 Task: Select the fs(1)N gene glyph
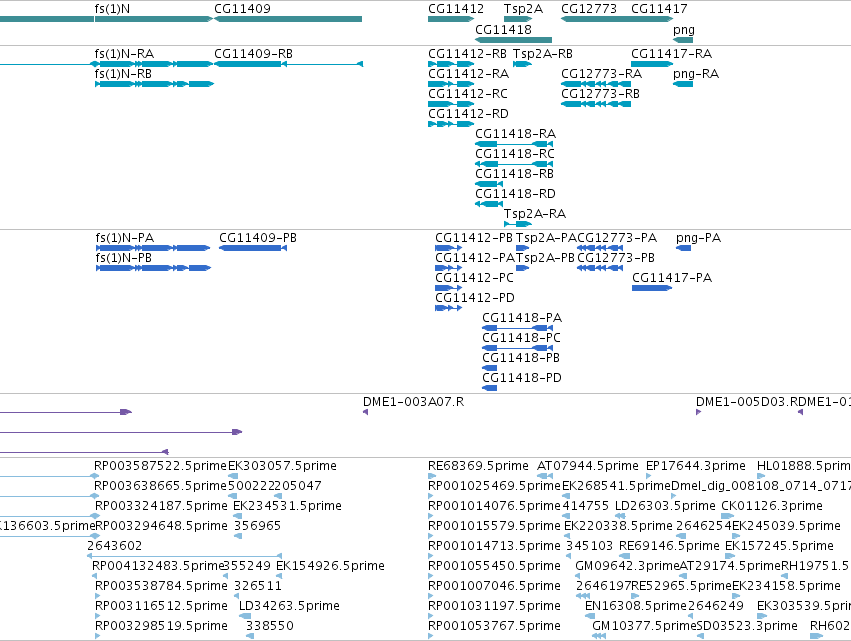coord(154,19)
